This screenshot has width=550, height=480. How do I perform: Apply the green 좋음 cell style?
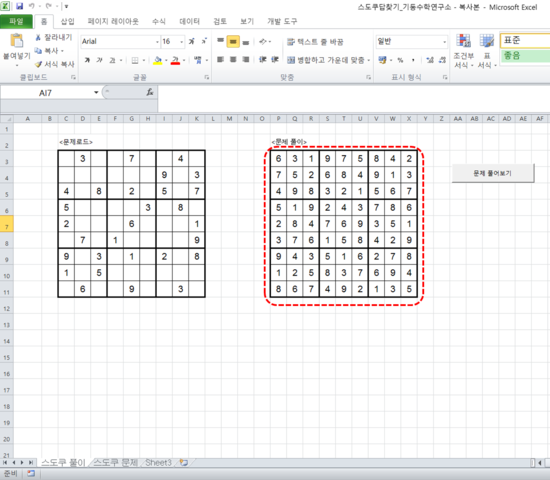pos(525,56)
